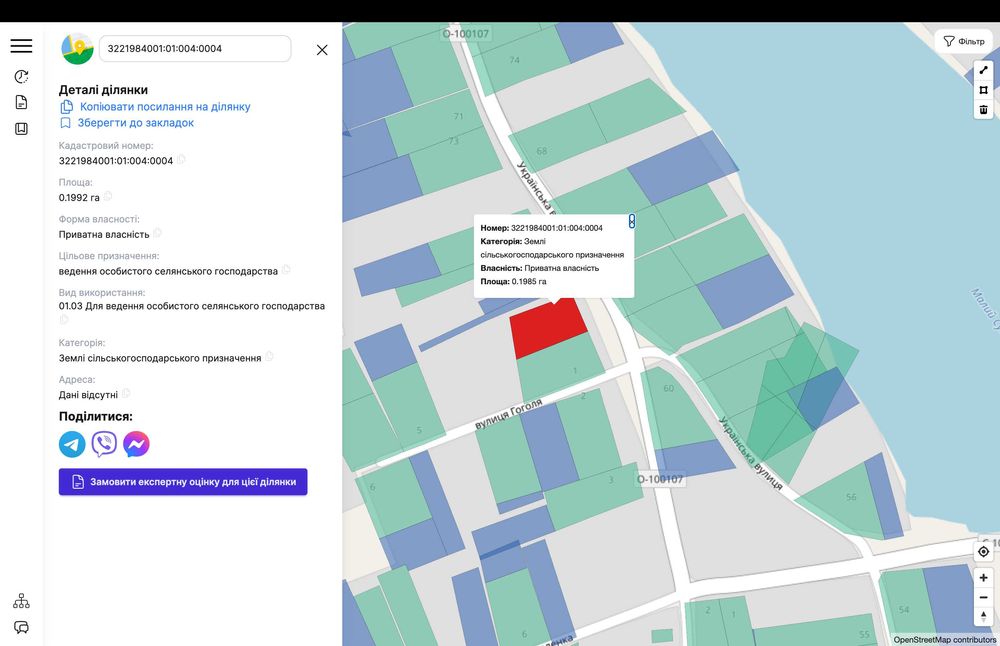This screenshot has height=646, width=1000.
Task: Click the 'Поділитися:' heading
Action: [x=96, y=416]
